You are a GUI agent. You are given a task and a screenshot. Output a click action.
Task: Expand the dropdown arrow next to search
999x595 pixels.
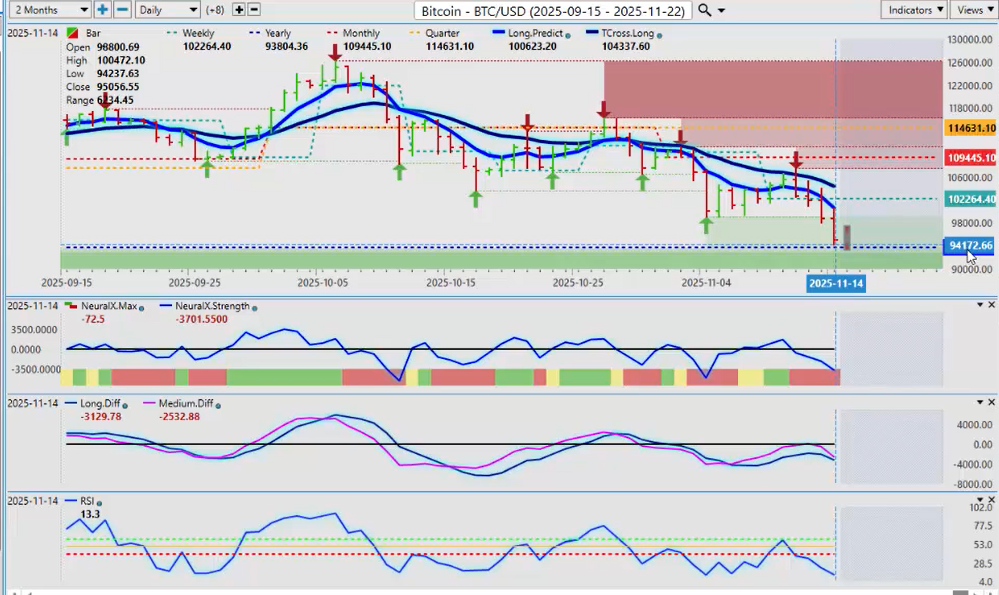pos(722,10)
